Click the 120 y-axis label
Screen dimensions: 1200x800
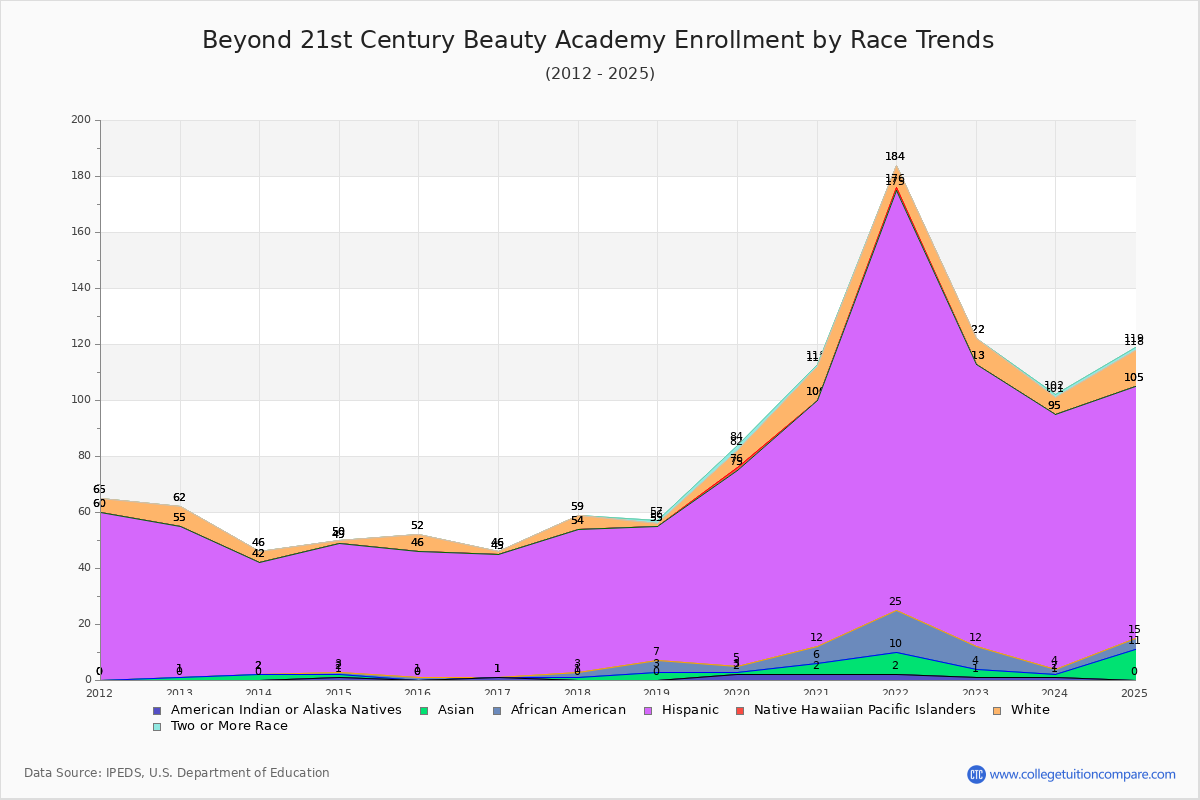(81, 344)
